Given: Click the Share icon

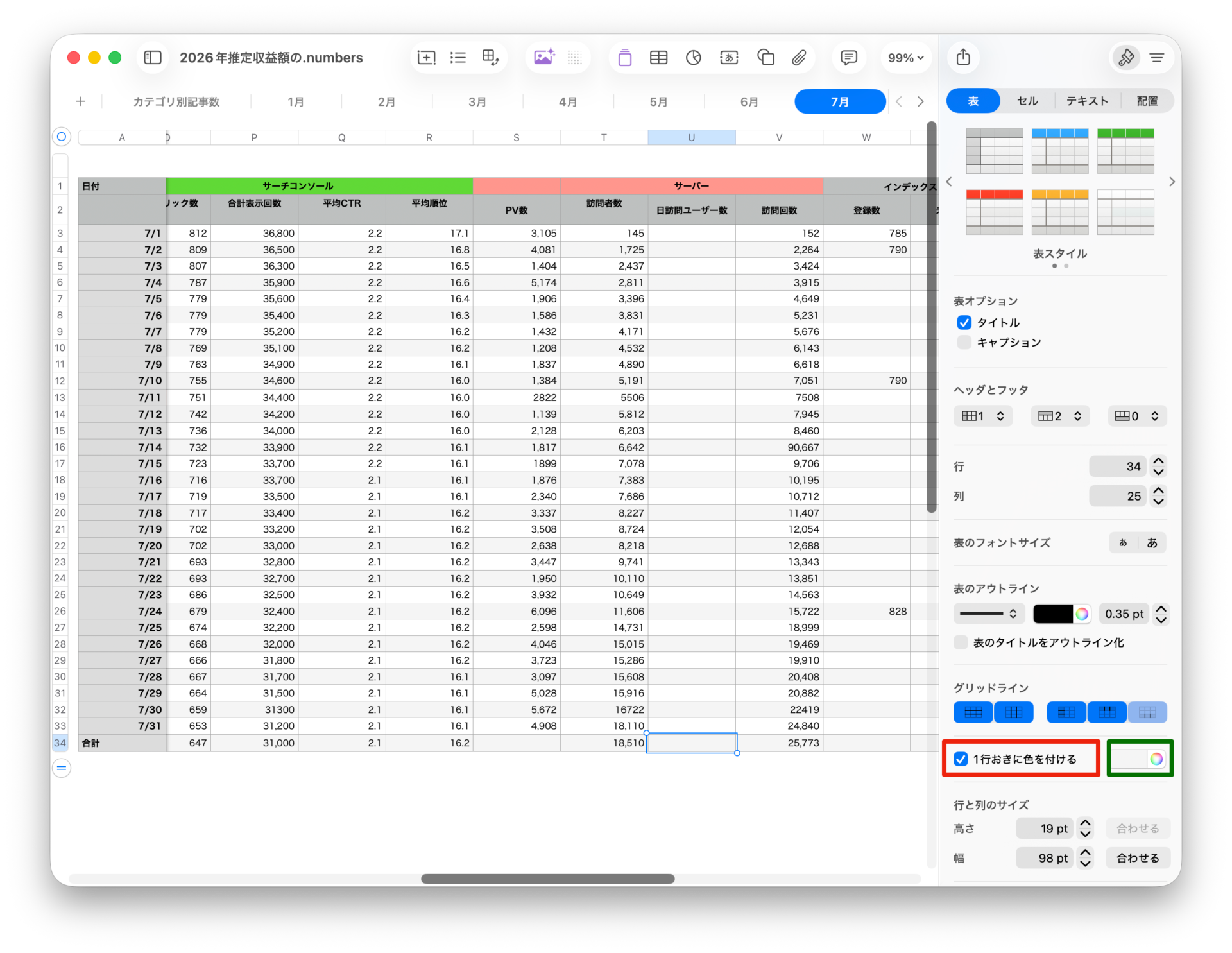Looking at the screenshot, I should (x=963, y=58).
